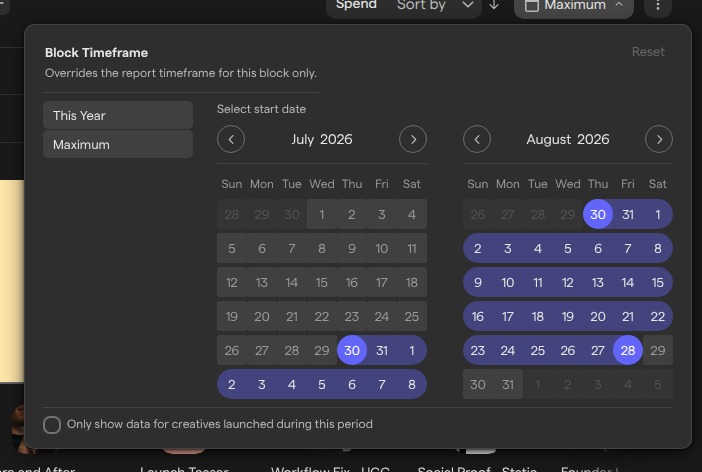Pick July 6 in the calendar
Screen dimensions: 702x472
tap(262, 249)
